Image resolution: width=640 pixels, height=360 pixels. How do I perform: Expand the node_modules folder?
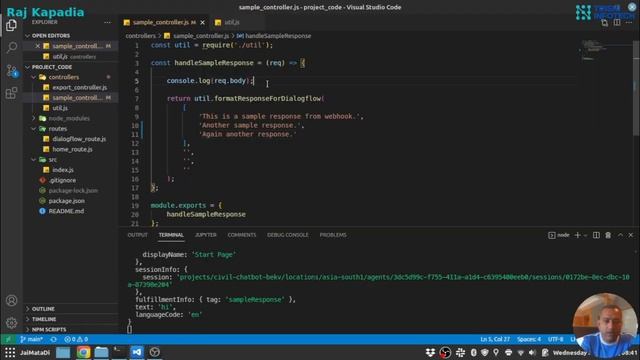[69, 118]
